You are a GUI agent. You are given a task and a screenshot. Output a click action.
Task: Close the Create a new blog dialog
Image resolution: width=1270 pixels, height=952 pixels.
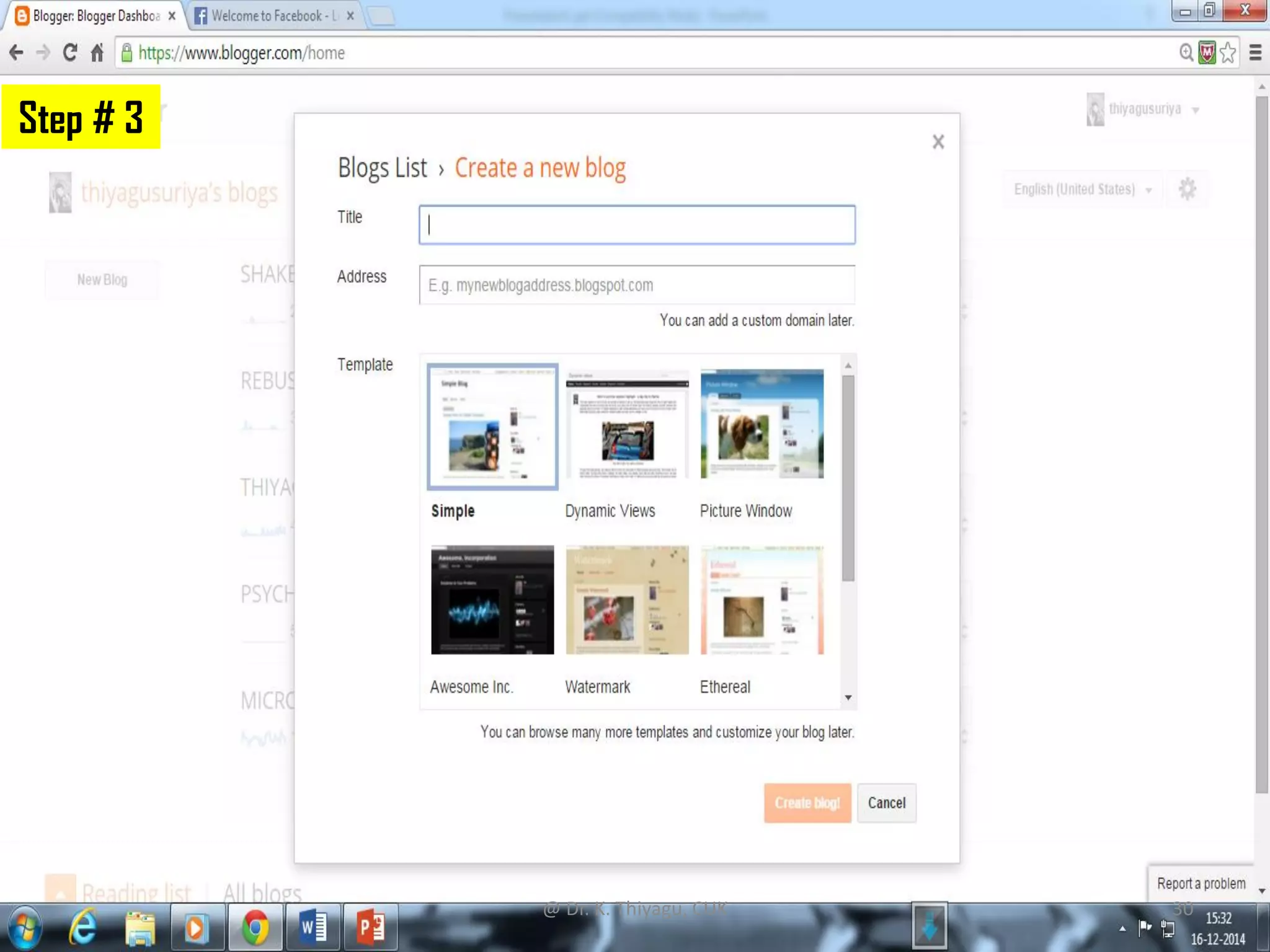938,142
